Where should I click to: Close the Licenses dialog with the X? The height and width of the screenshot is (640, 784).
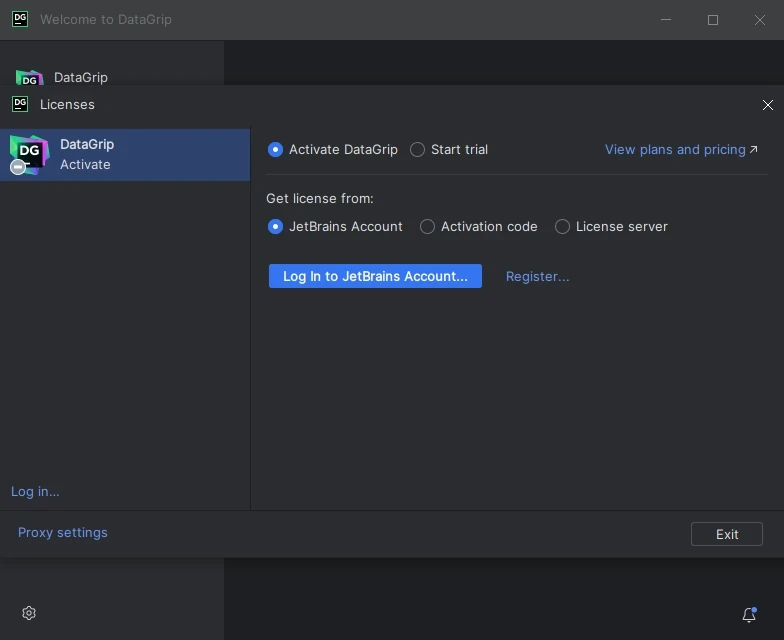(x=767, y=105)
